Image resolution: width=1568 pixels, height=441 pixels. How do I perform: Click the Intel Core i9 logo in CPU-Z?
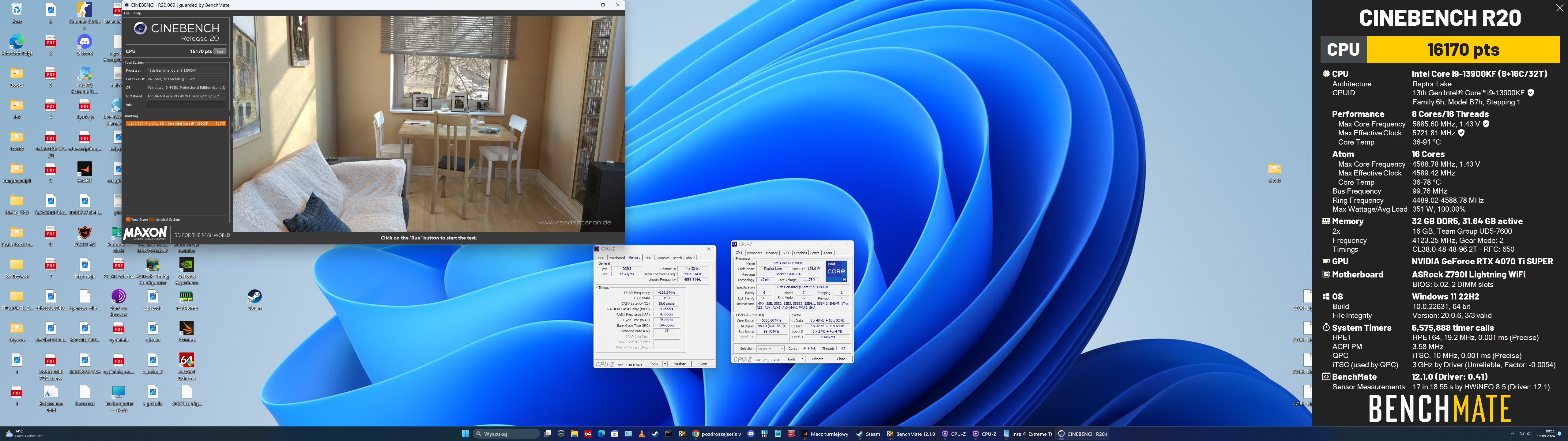pos(836,271)
